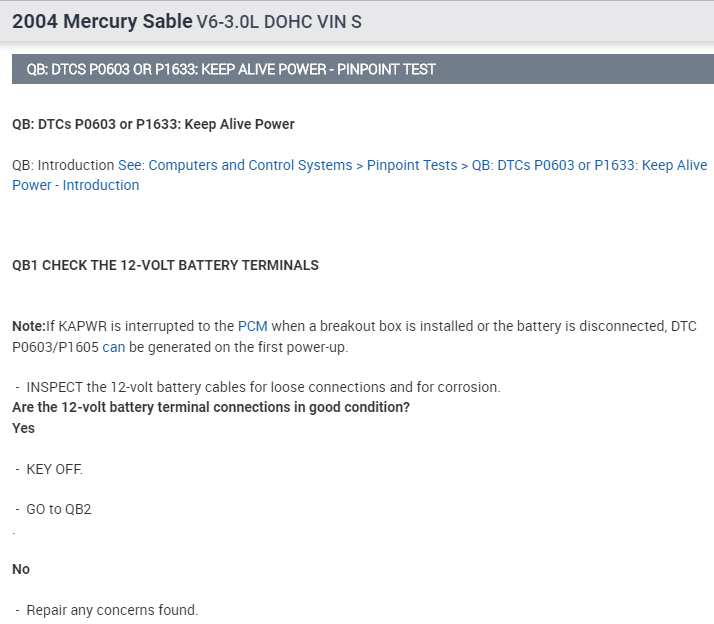Image resolution: width=714 pixels, height=624 pixels.
Task: Click the P0603/P1605 code text
Action: click(55, 347)
